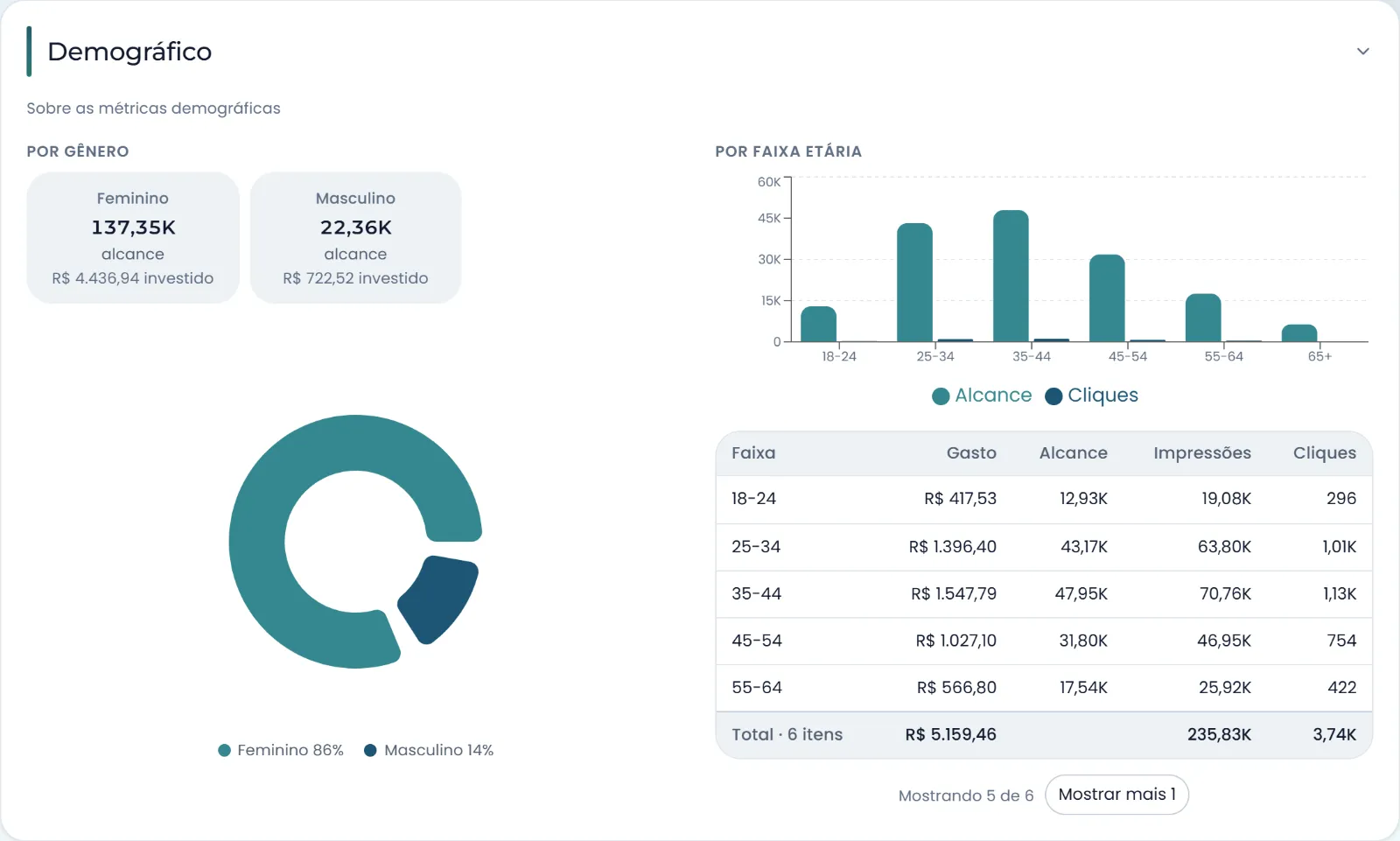
Task: Select the 25-34 row label
Action: [x=756, y=547]
